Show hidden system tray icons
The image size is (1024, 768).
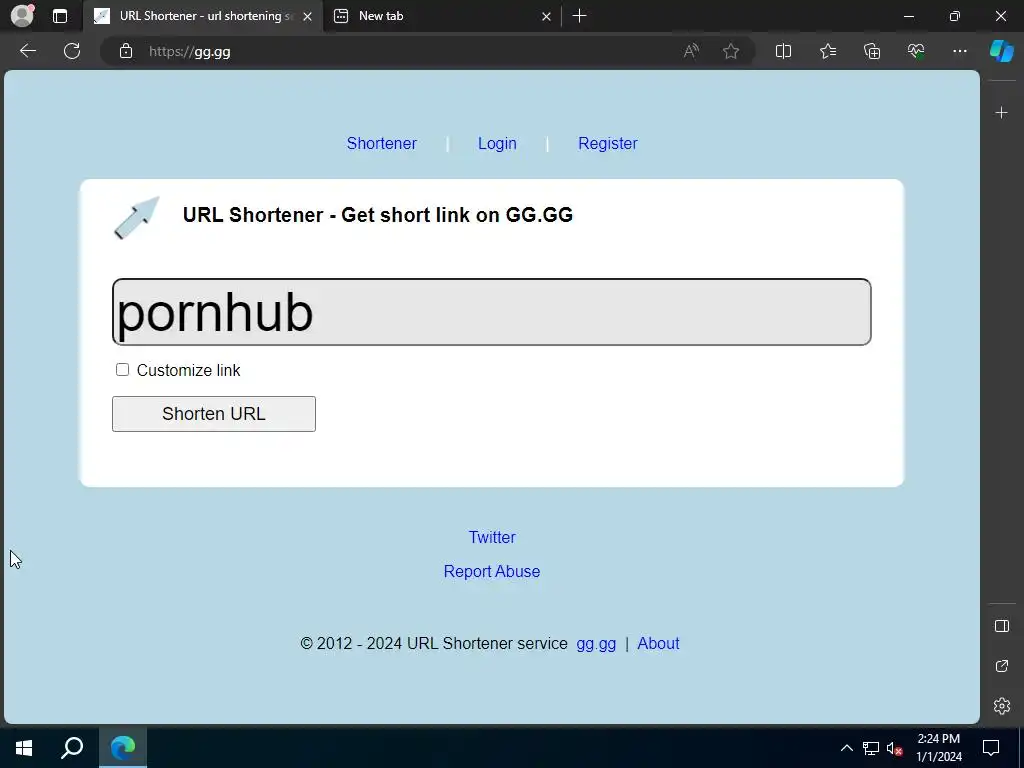pos(846,748)
